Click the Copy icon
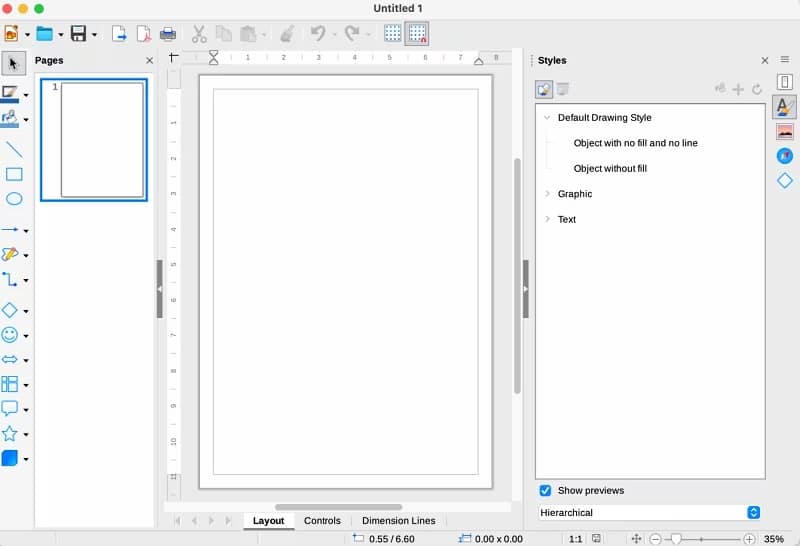The image size is (800, 546). (x=223, y=34)
